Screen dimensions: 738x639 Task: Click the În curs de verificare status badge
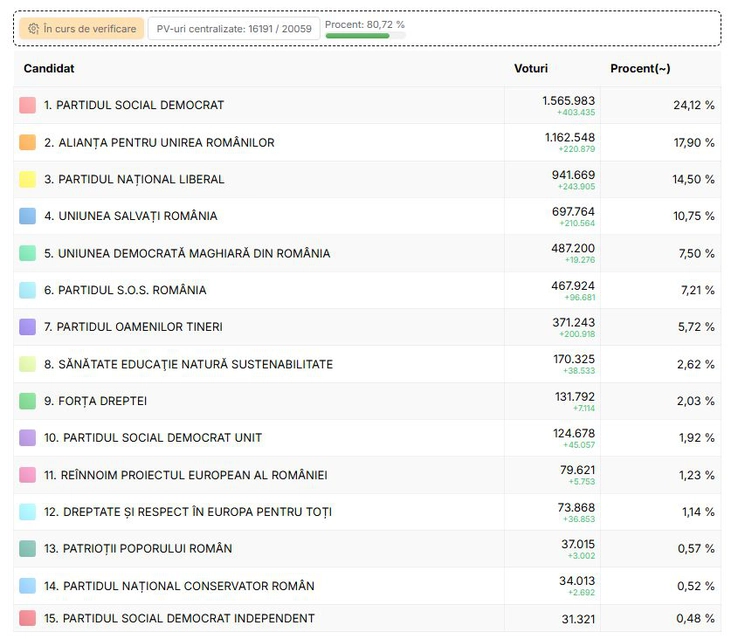(81, 29)
